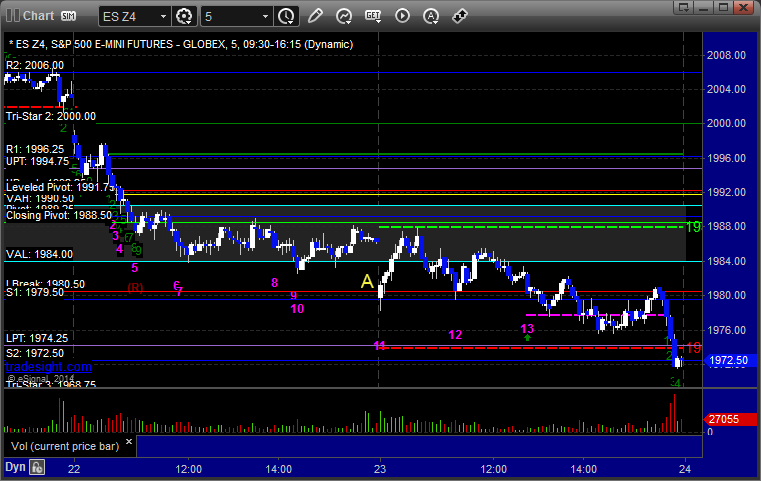Click the interval value 5 field
761x481 pixels.
click(x=230, y=17)
